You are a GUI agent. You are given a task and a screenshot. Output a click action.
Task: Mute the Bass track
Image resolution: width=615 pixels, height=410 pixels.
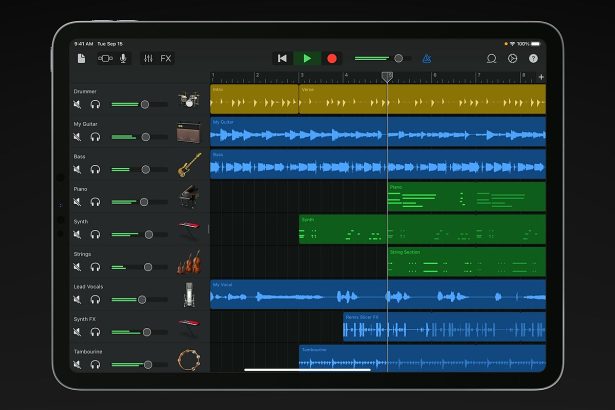point(77,169)
